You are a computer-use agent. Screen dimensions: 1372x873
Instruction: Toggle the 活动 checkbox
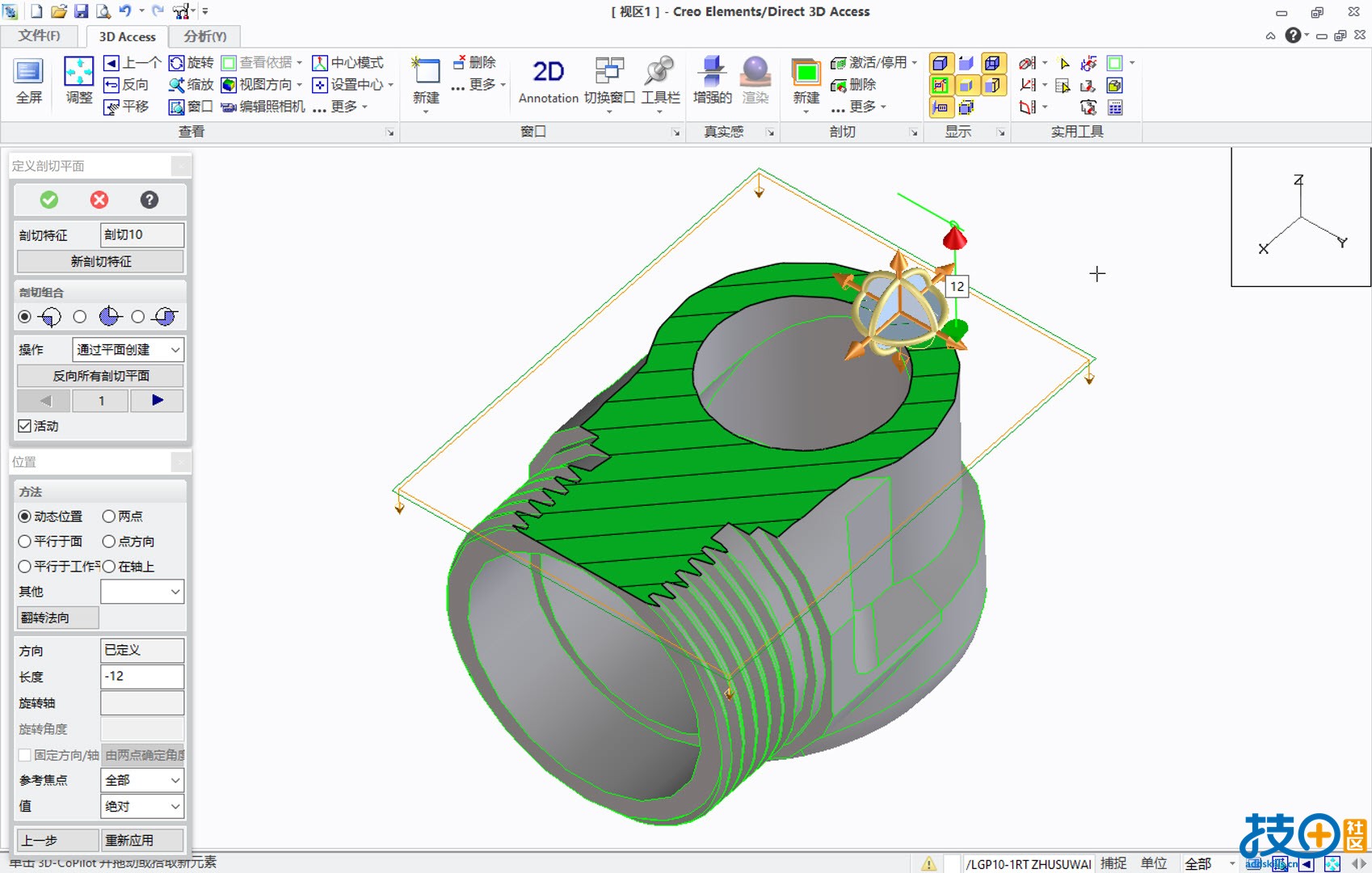(25, 426)
